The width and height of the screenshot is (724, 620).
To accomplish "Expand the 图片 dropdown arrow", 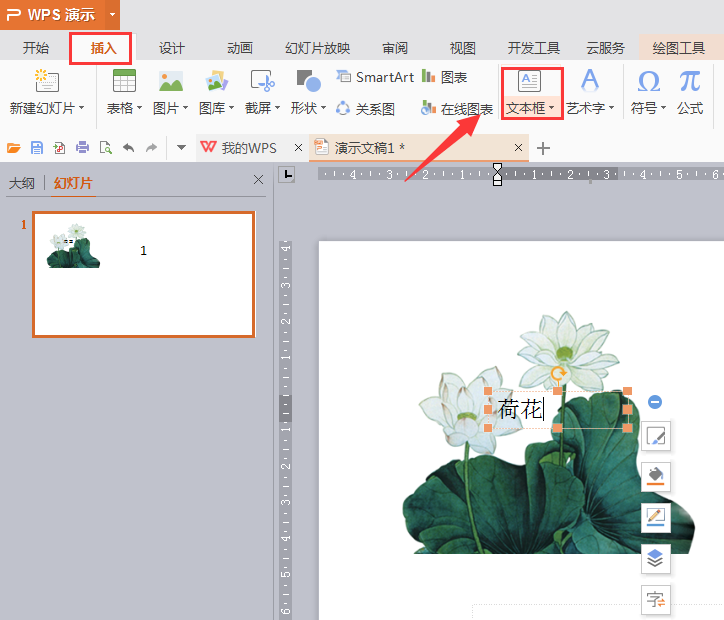I will tap(186, 108).
